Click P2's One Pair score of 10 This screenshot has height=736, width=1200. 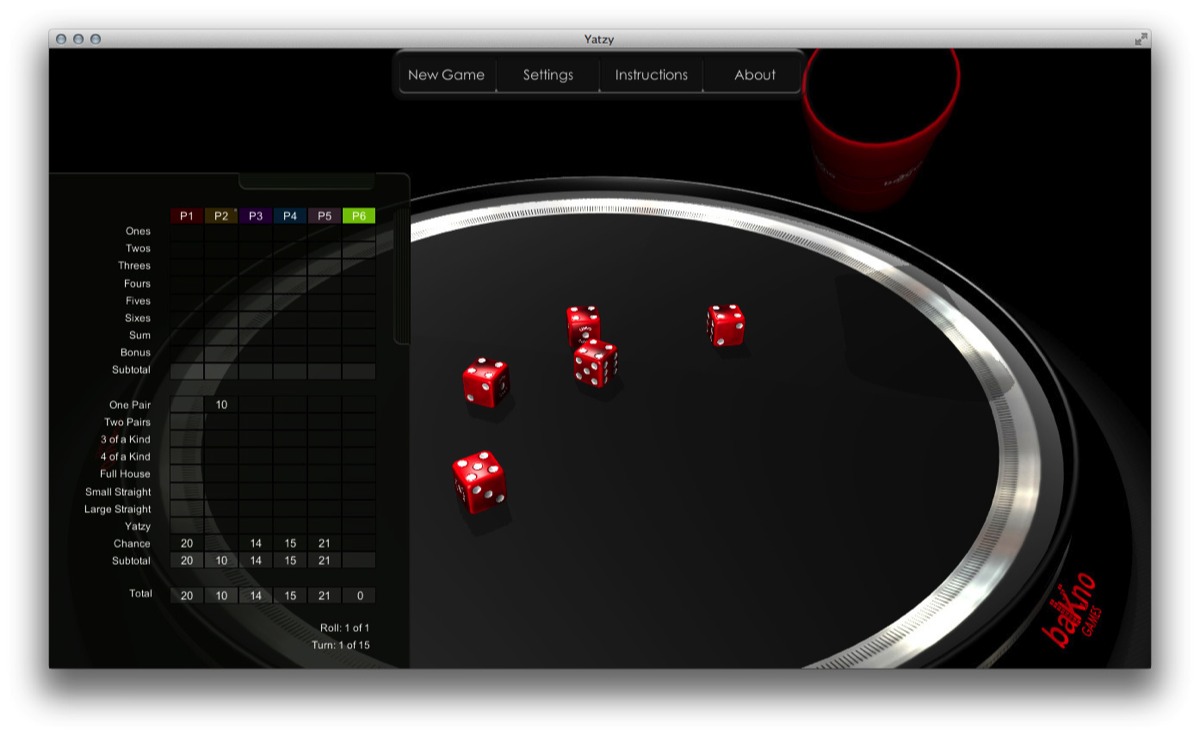[221, 405]
